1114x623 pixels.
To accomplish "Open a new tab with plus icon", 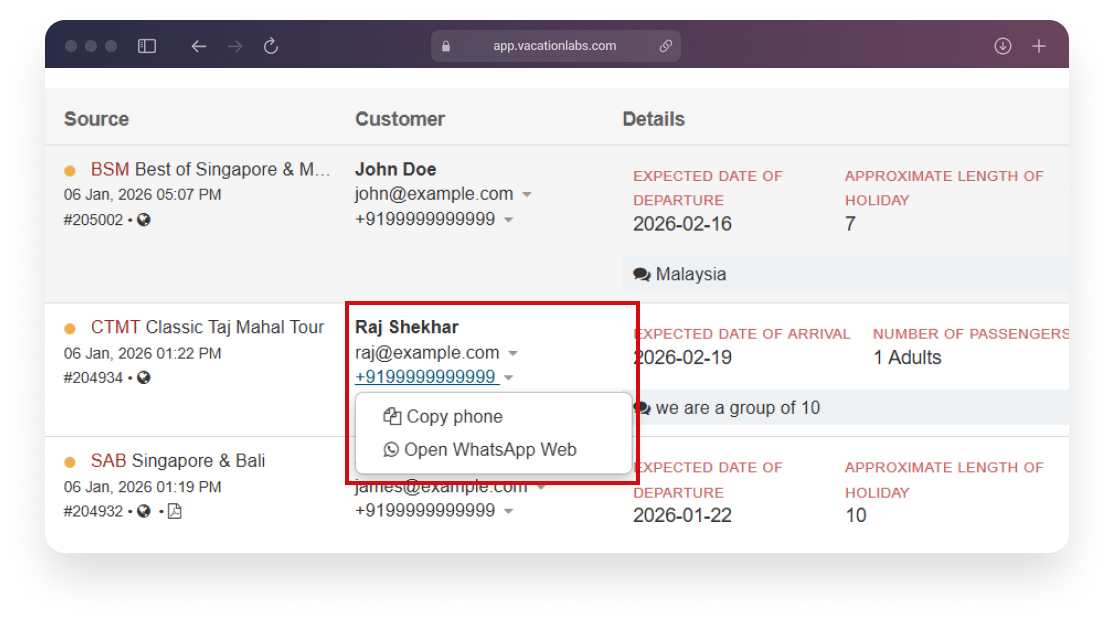I will [1039, 46].
